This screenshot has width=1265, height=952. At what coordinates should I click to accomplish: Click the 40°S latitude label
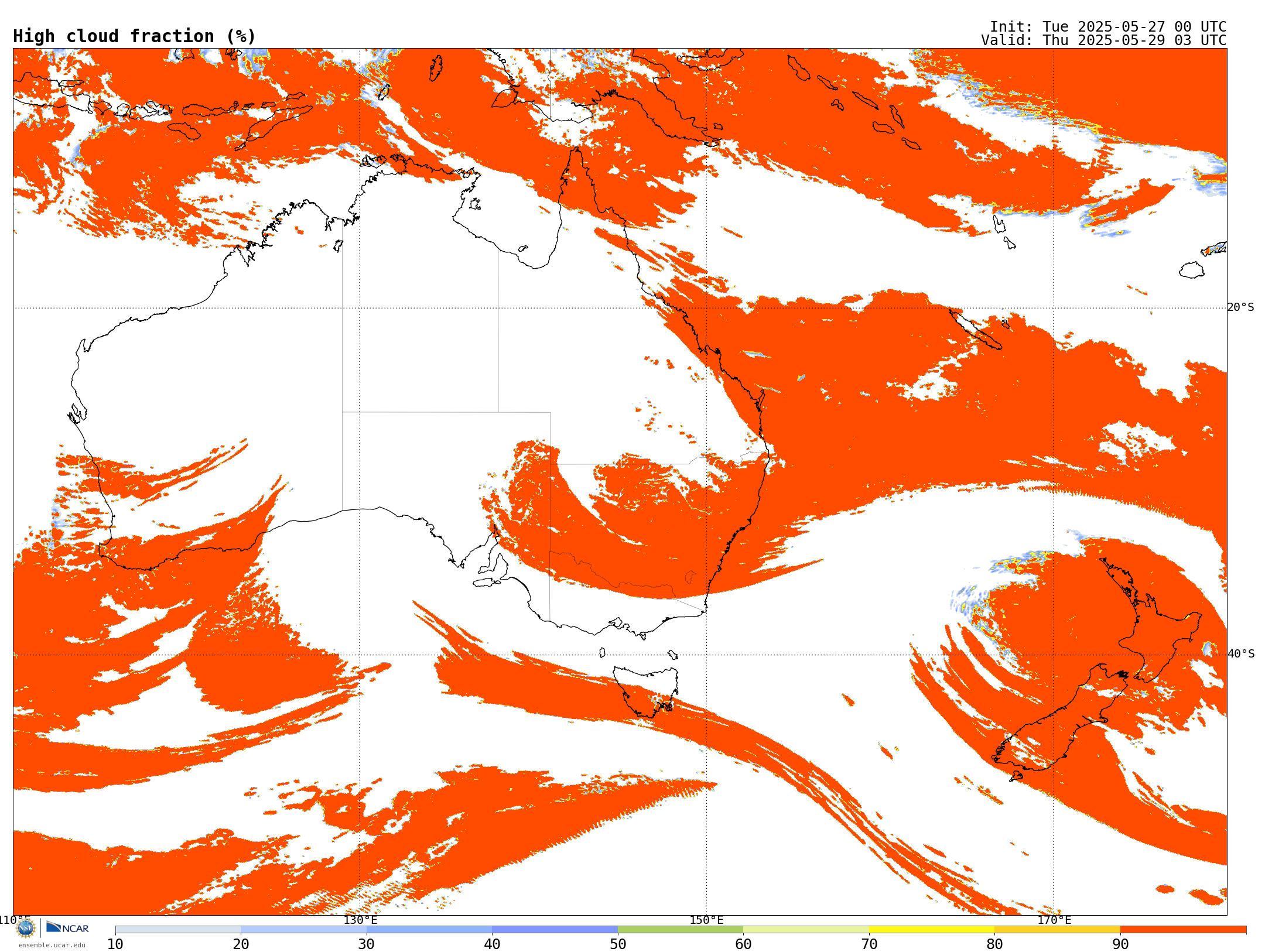click(x=1241, y=654)
